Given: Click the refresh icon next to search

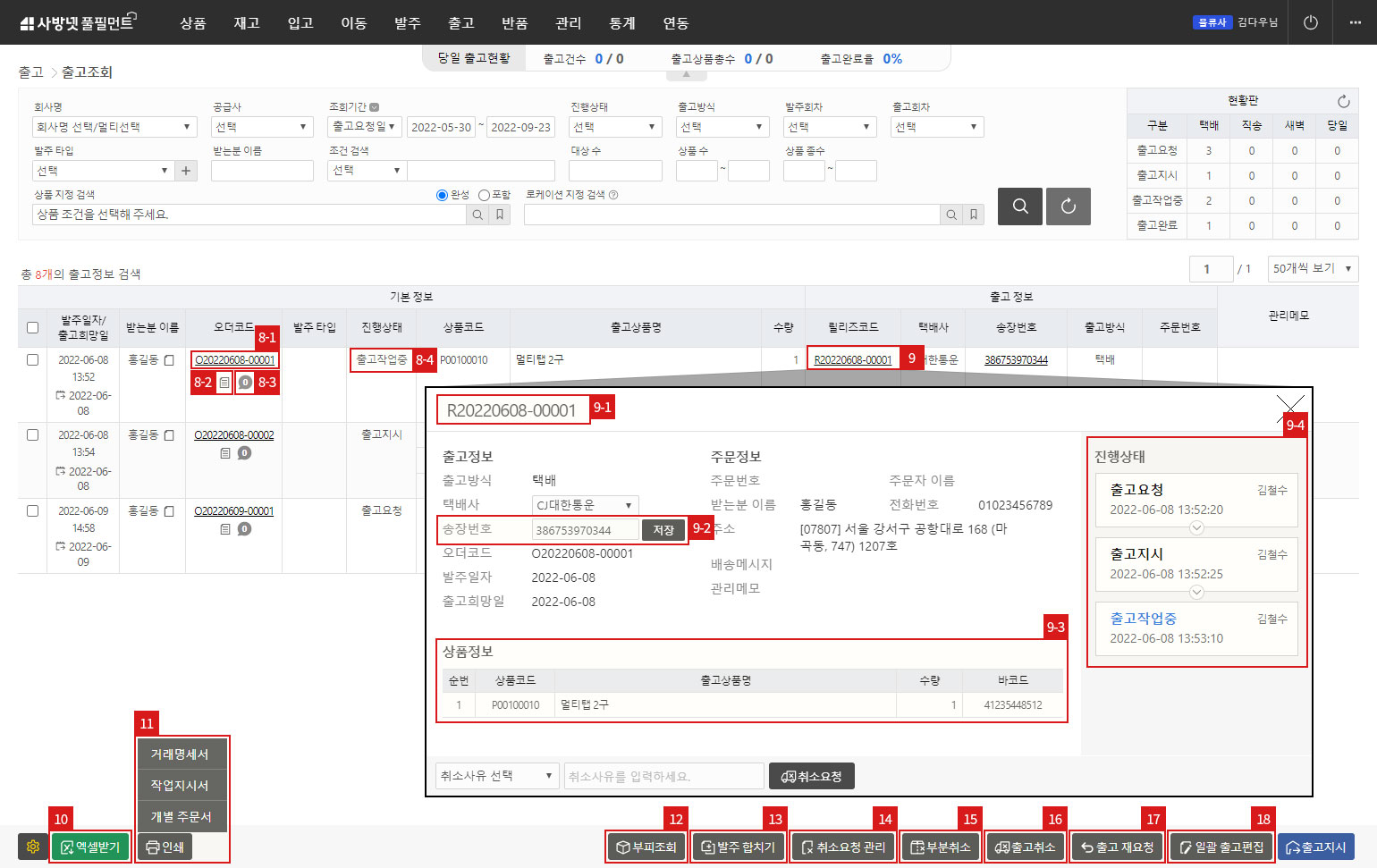Looking at the screenshot, I should [1068, 206].
